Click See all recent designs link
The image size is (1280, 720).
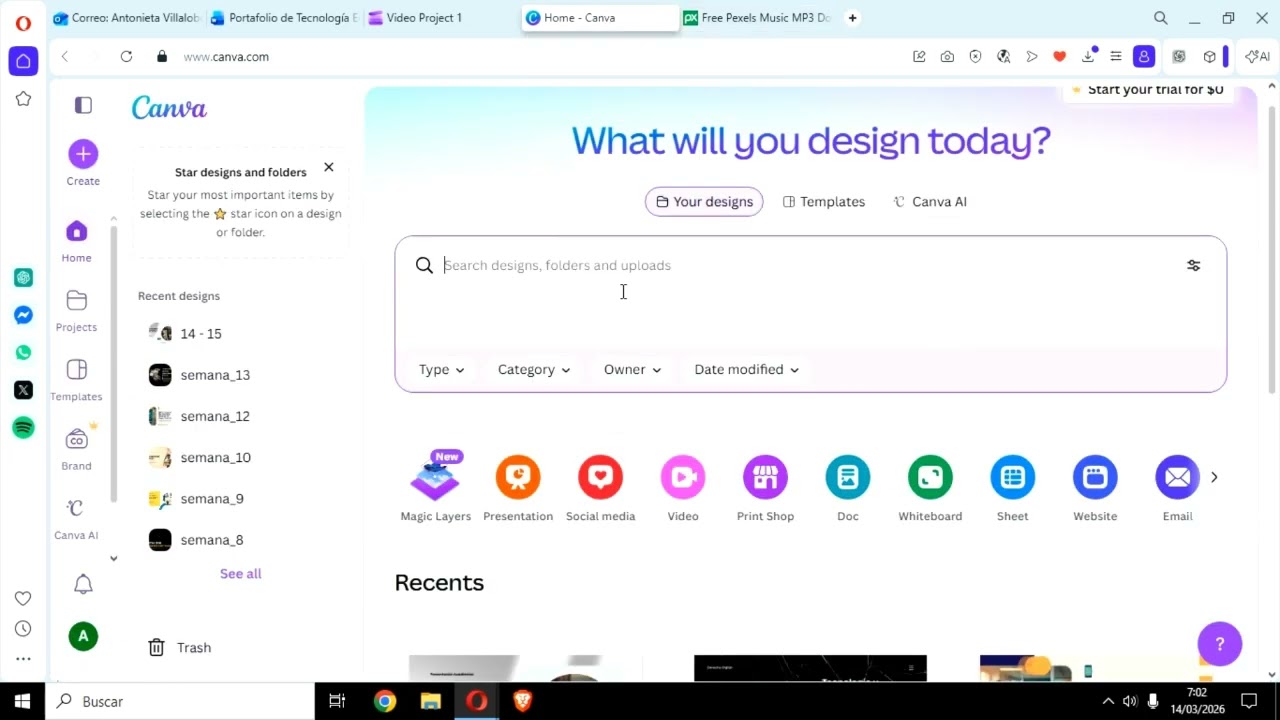point(240,574)
